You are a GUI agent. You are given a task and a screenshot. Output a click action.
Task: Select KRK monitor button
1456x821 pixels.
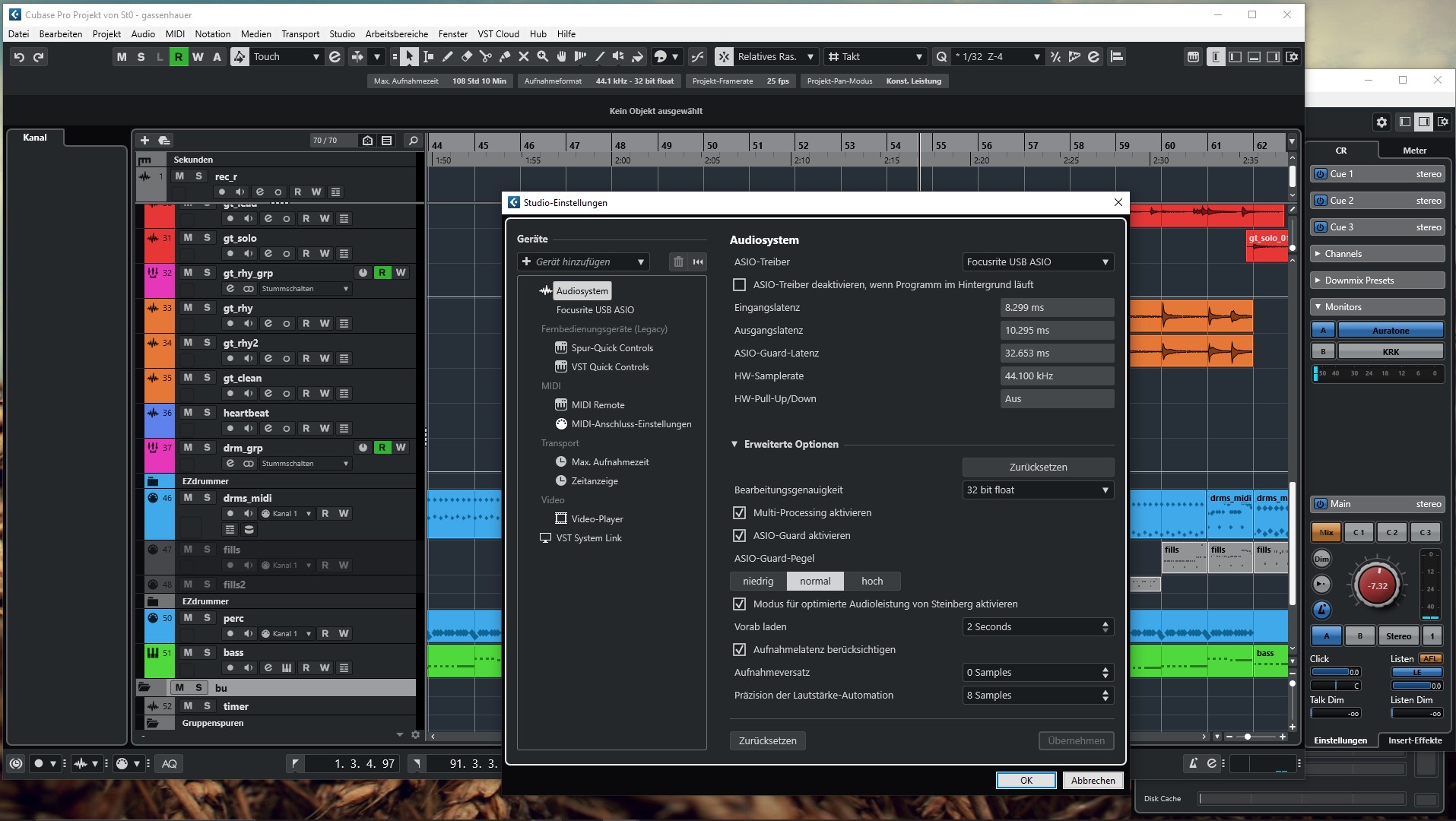click(1391, 351)
